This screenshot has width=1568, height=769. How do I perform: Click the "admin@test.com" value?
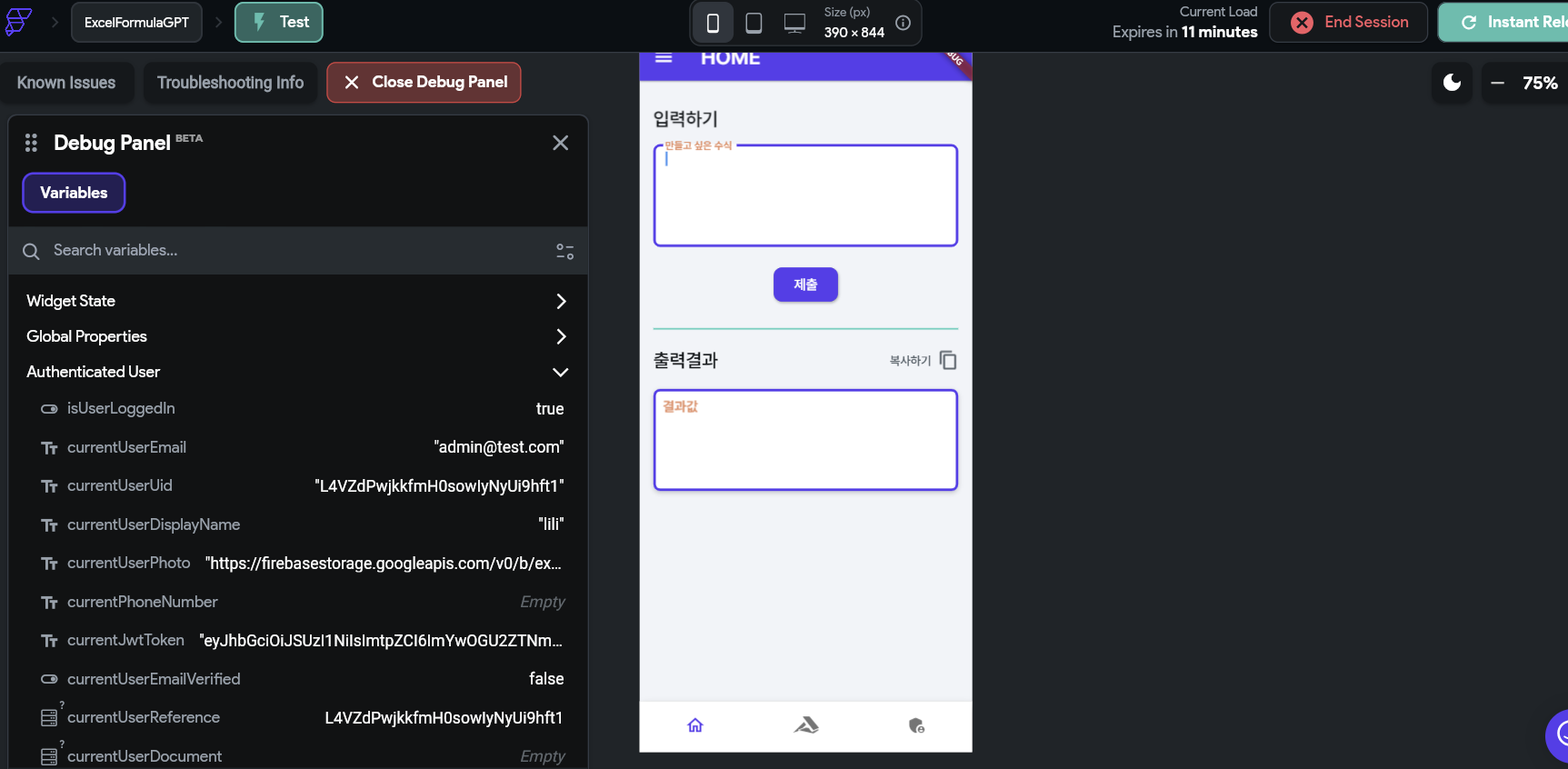[x=499, y=447]
